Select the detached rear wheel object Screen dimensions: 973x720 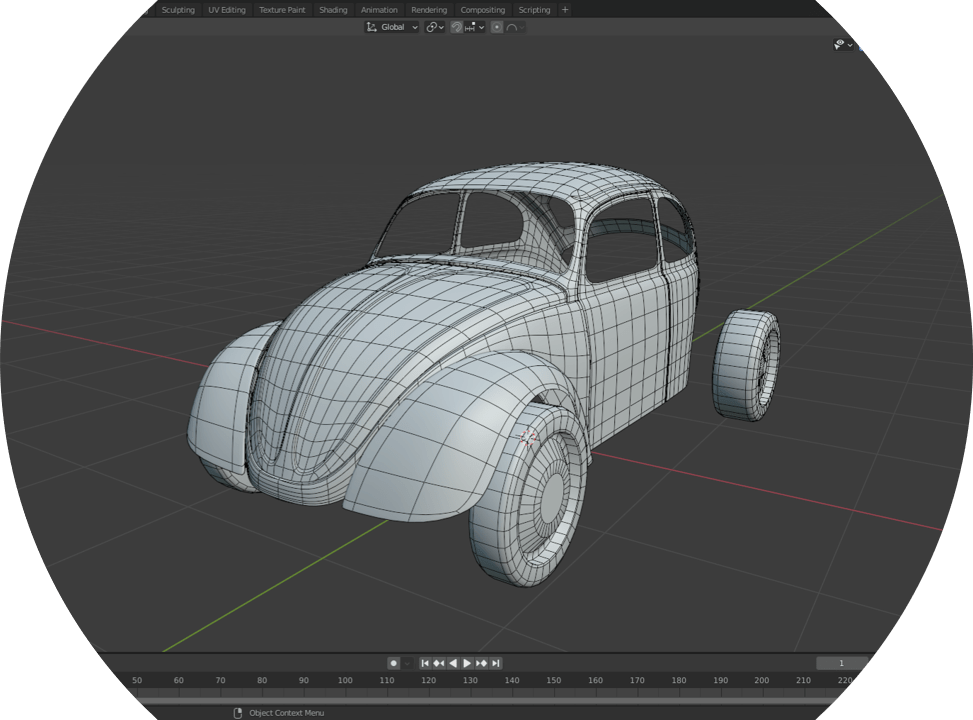[x=745, y=366]
